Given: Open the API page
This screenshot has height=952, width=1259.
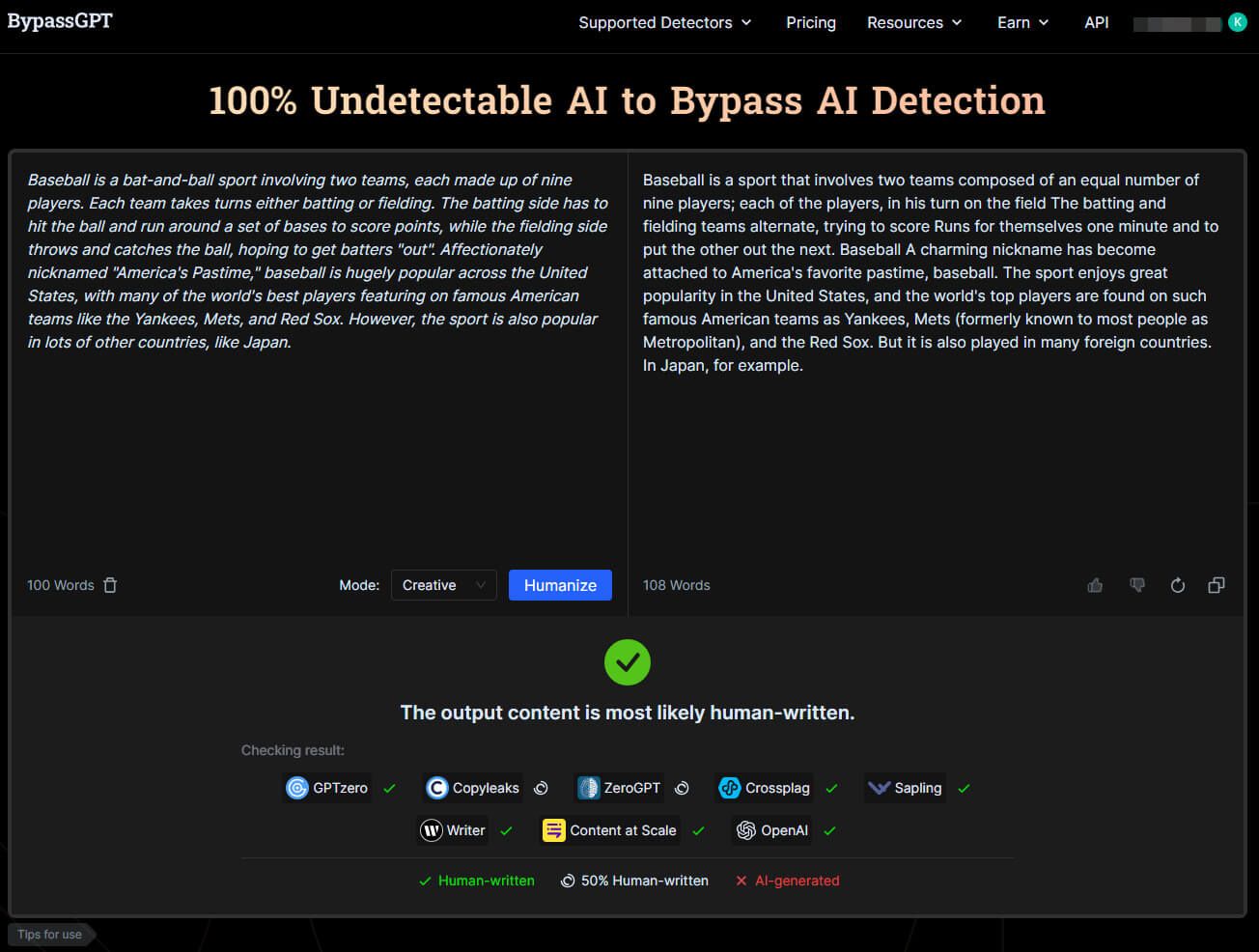Looking at the screenshot, I should 1096,22.
